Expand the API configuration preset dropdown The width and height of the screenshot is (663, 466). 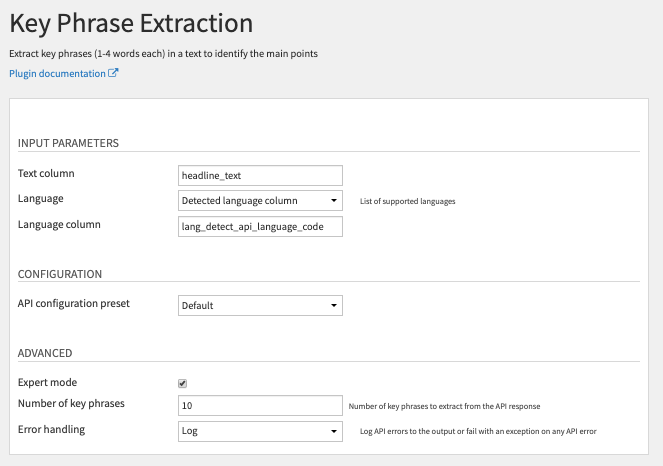click(x=260, y=305)
